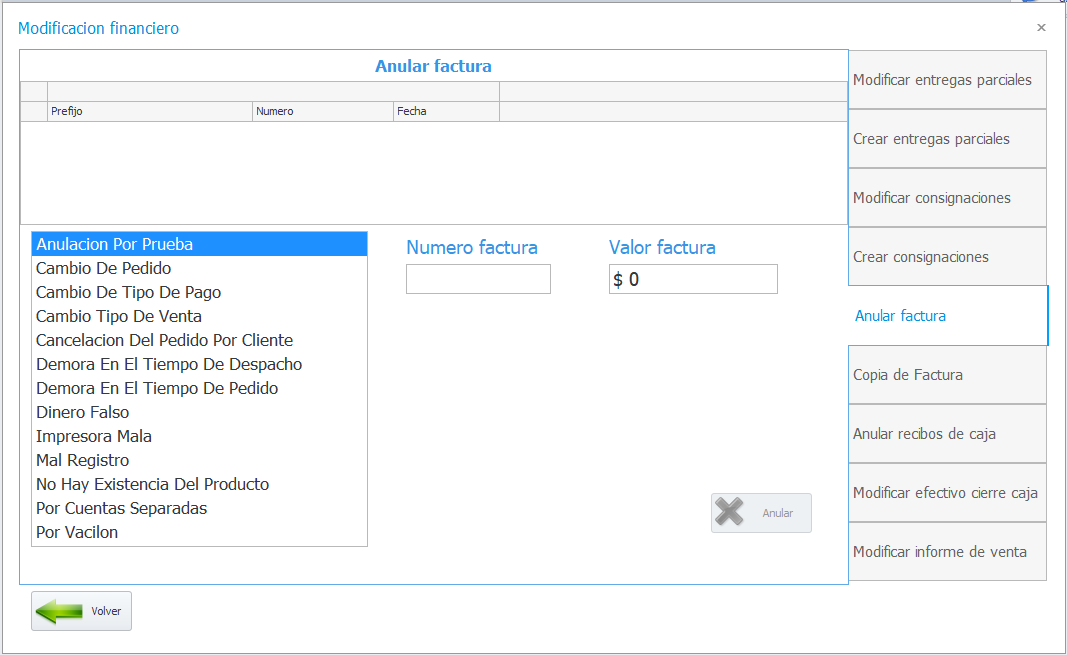Image resolution: width=1067 pixels, height=655 pixels.
Task: Click the gray X Anular icon
Action: (x=729, y=512)
